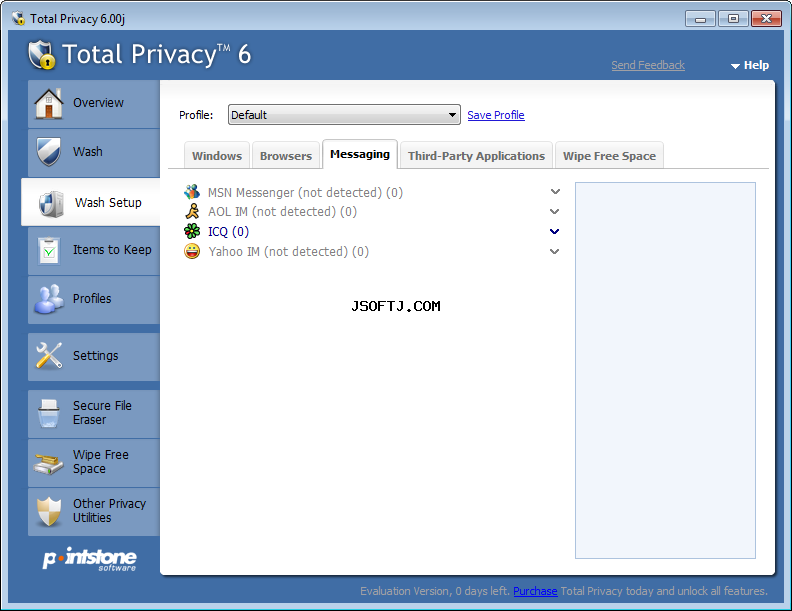The height and width of the screenshot is (611, 792).
Task: Open the Wash Setup label
Action: click(x=108, y=202)
